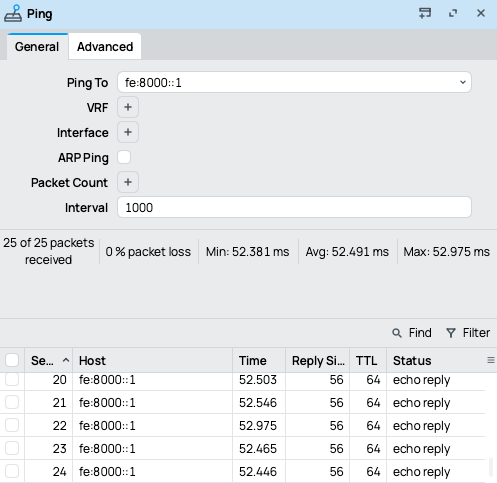This screenshot has height=483, width=497.
Task: Click '25 of 25 packets received' text
Action: coord(49,251)
